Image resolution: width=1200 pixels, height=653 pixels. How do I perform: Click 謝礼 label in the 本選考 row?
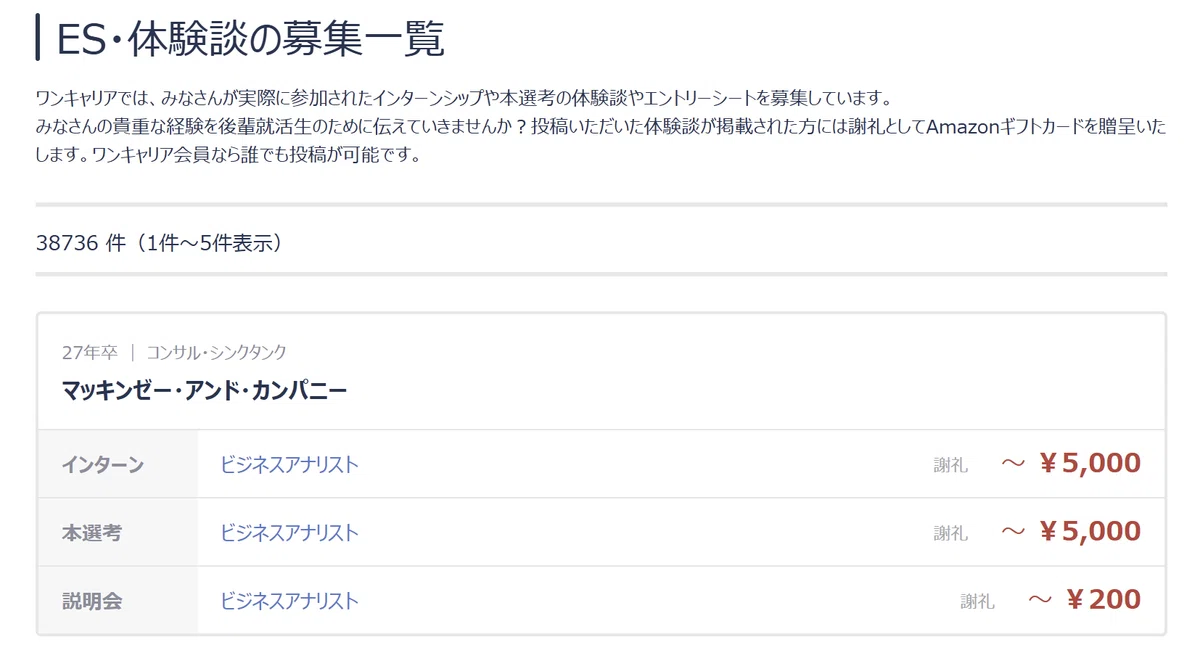click(951, 533)
